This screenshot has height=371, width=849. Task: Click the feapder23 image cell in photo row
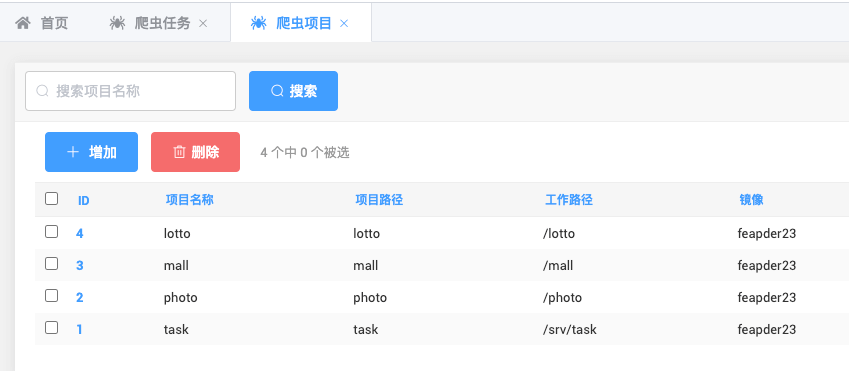(x=767, y=297)
